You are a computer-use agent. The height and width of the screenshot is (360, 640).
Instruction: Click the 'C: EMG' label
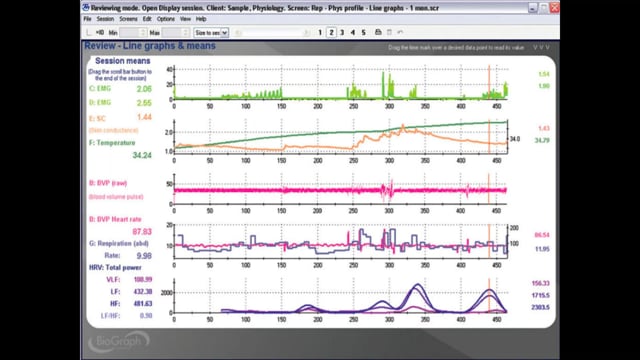pyautogui.click(x=100, y=89)
